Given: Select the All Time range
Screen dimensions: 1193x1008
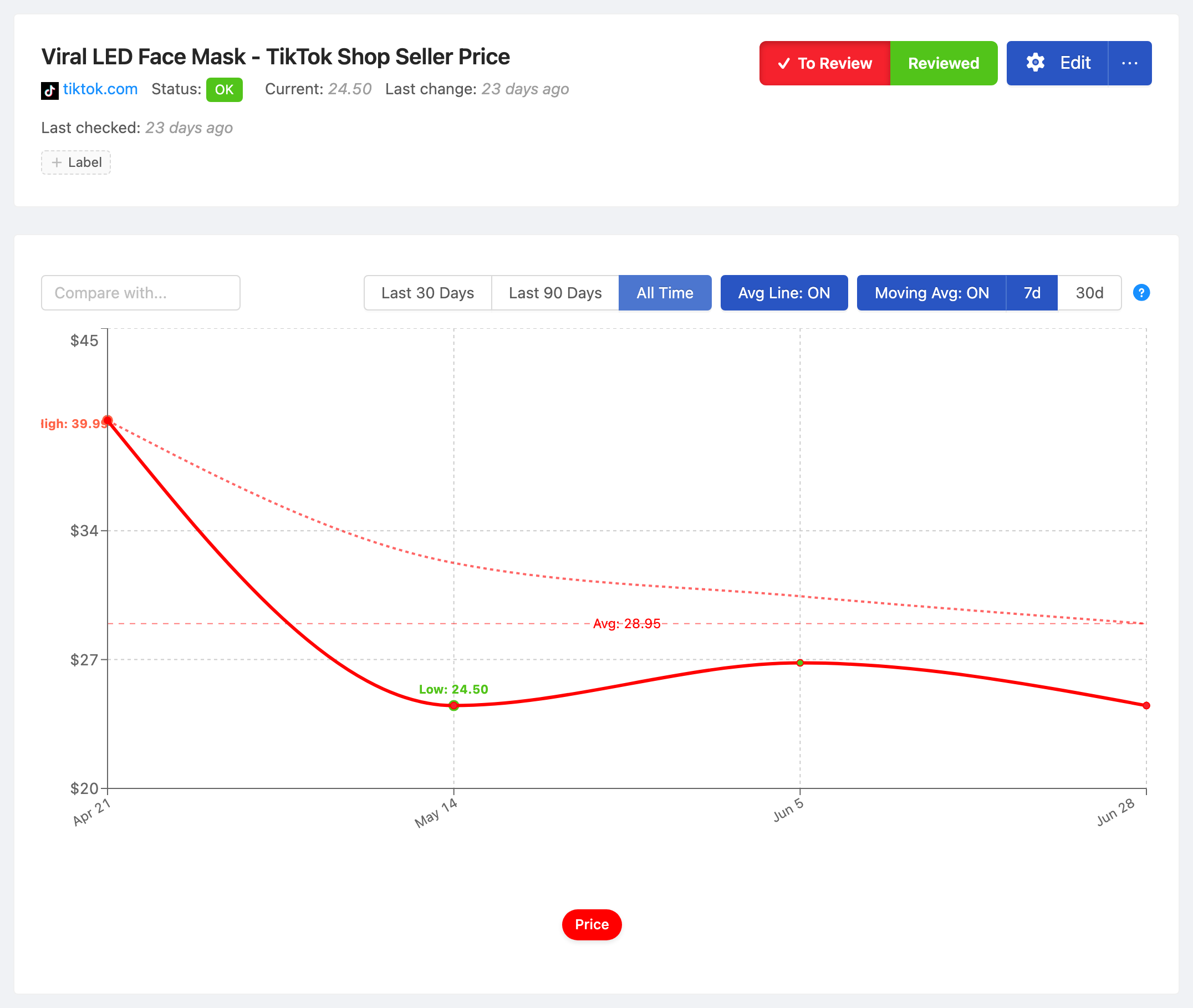Looking at the screenshot, I should [x=665, y=293].
